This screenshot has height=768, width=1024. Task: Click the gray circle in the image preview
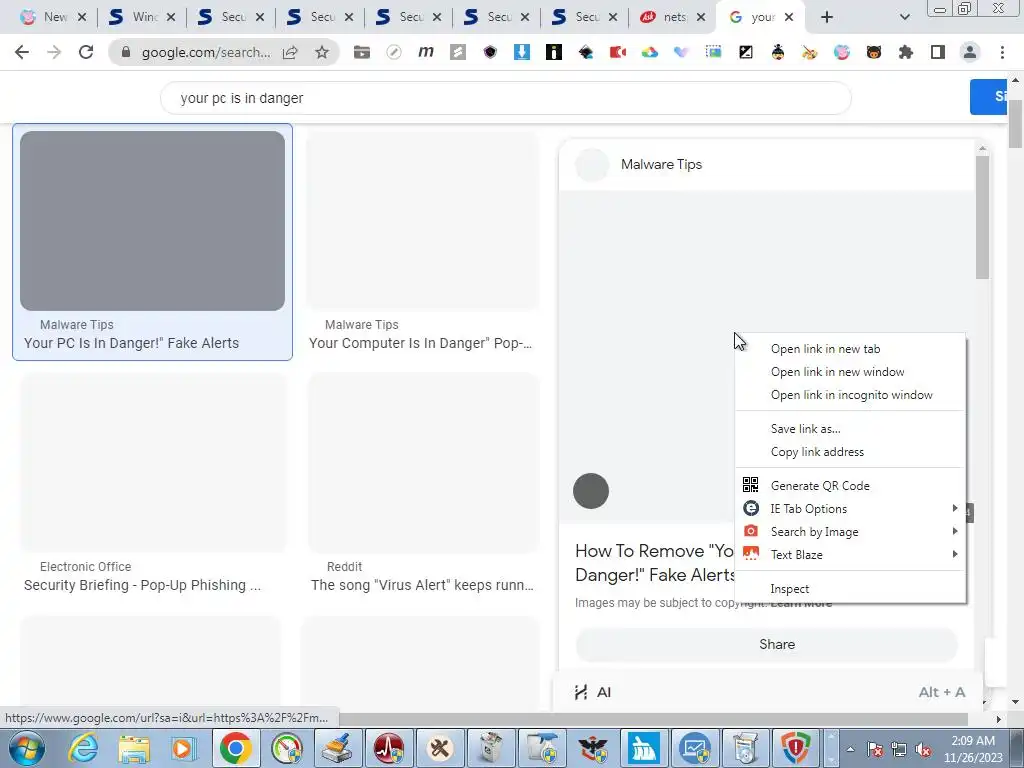point(591,491)
